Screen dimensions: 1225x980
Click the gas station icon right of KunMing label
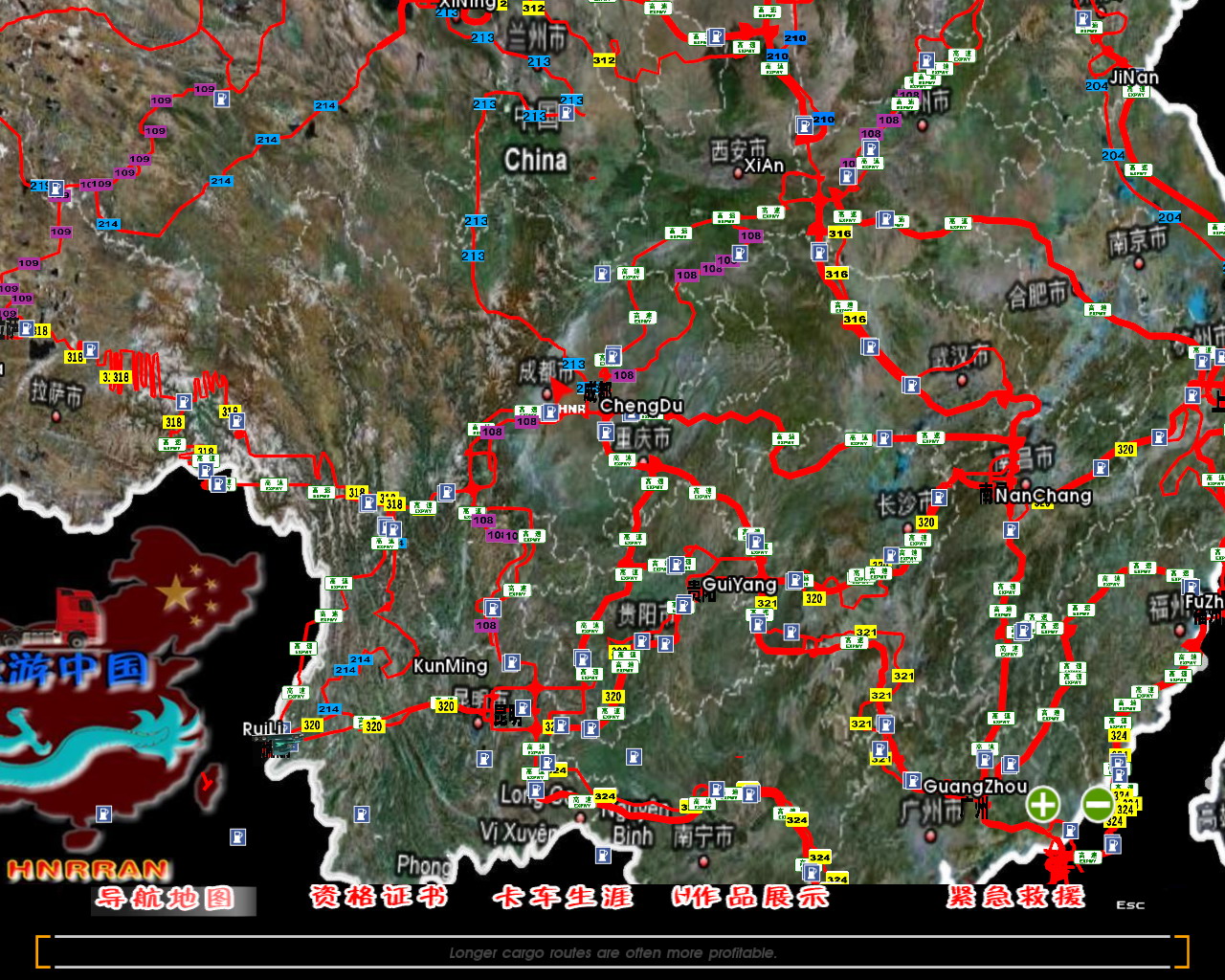[512, 662]
